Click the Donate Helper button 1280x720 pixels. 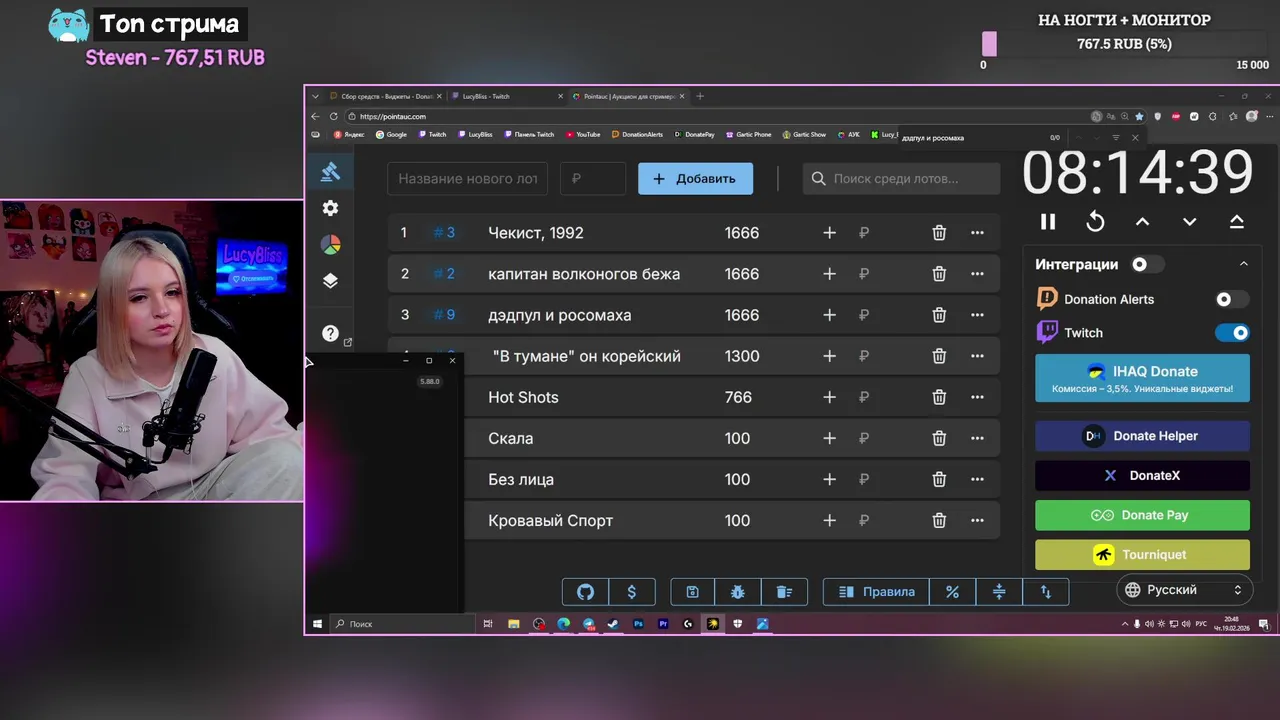[1142, 436]
